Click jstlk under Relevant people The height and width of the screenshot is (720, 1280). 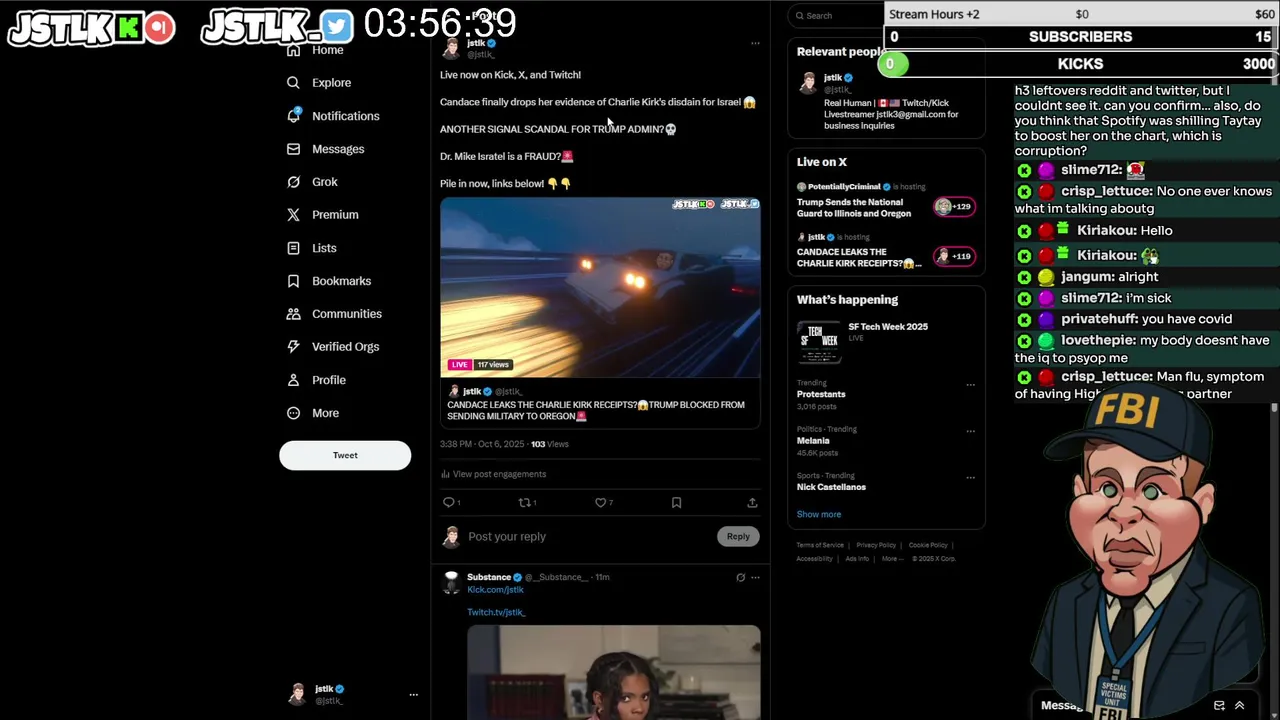coord(833,78)
